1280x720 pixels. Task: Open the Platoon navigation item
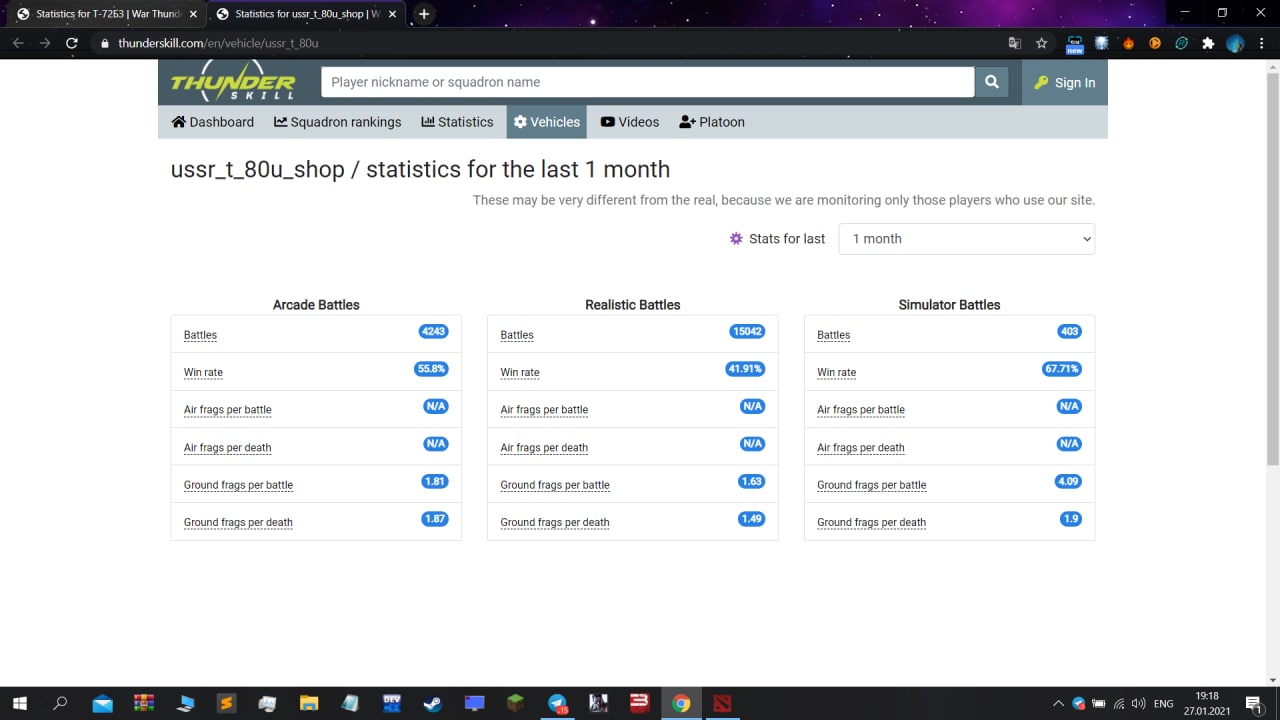click(712, 122)
